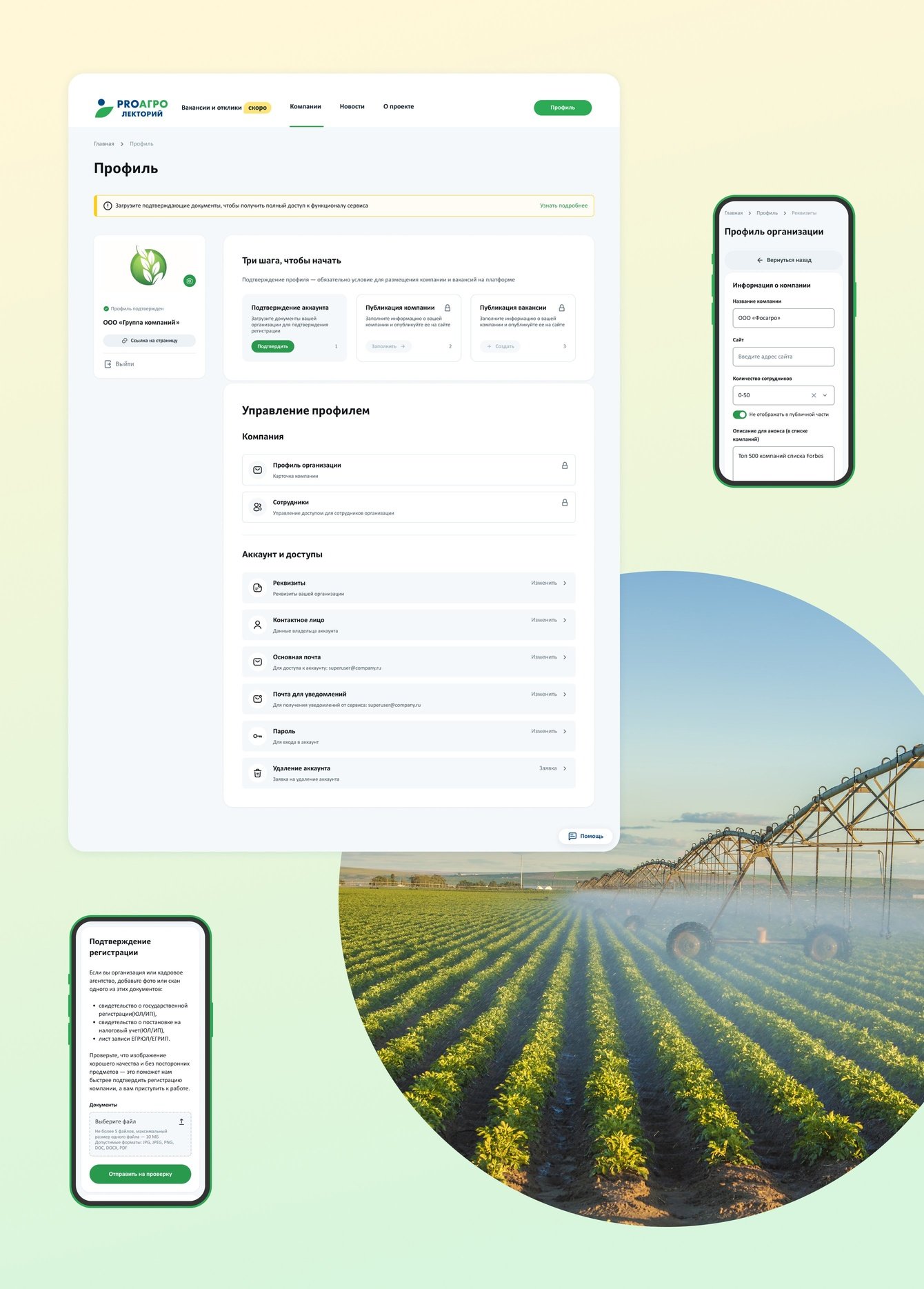The width and height of the screenshot is (924, 1289).
Task: Click the chevron in 'Удаление аккаунта' row
Action: point(565,768)
